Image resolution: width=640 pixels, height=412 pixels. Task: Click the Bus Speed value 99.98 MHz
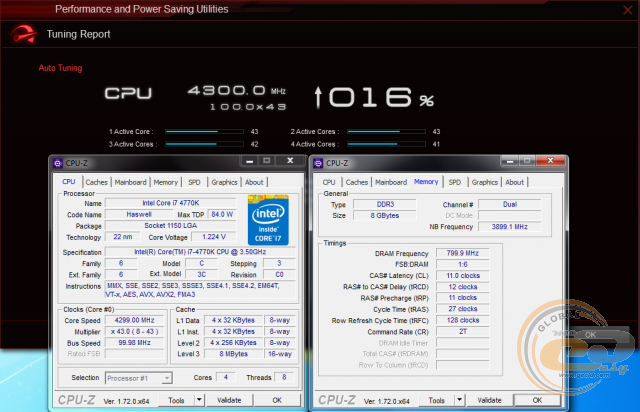pyautogui.click(x=134, y=343)
